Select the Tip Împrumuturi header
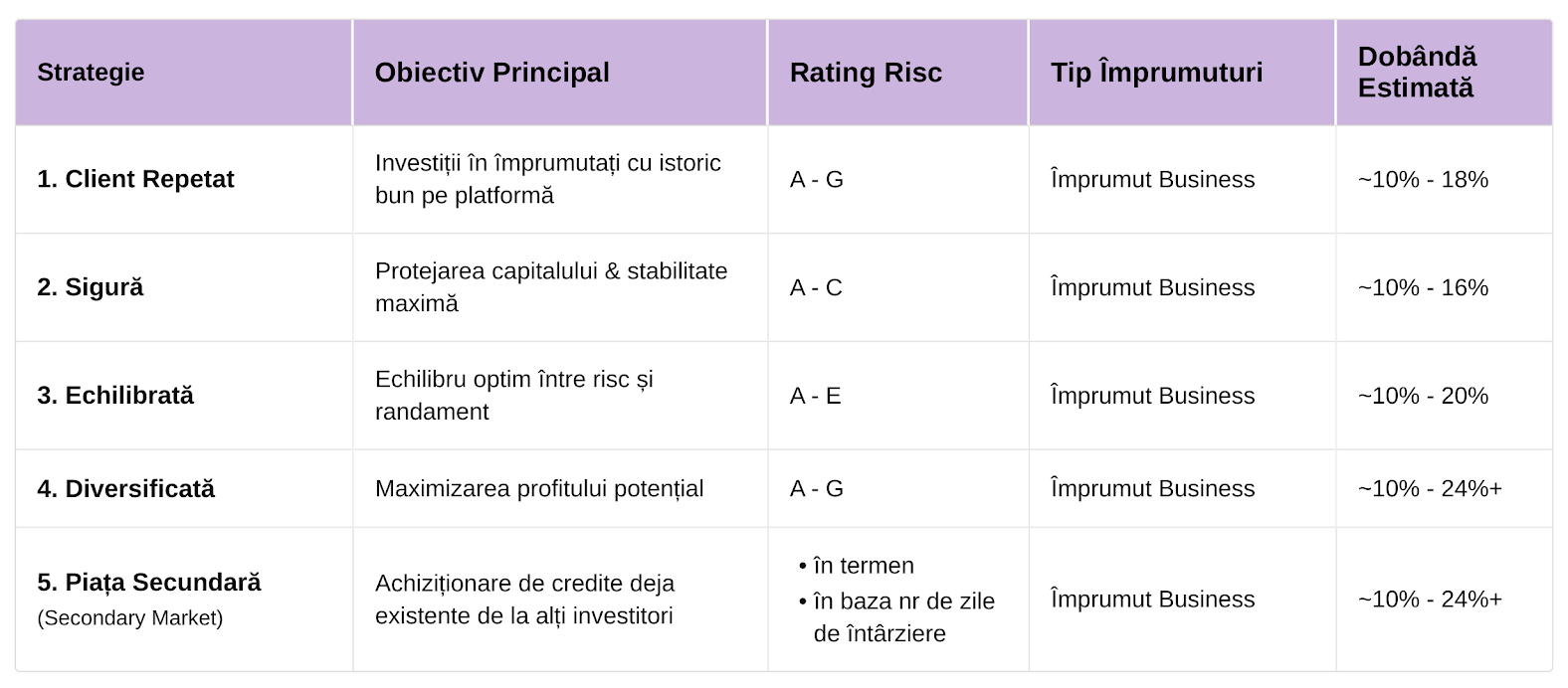Screen dimensions: 1568x688 (x=1156, y=73)
